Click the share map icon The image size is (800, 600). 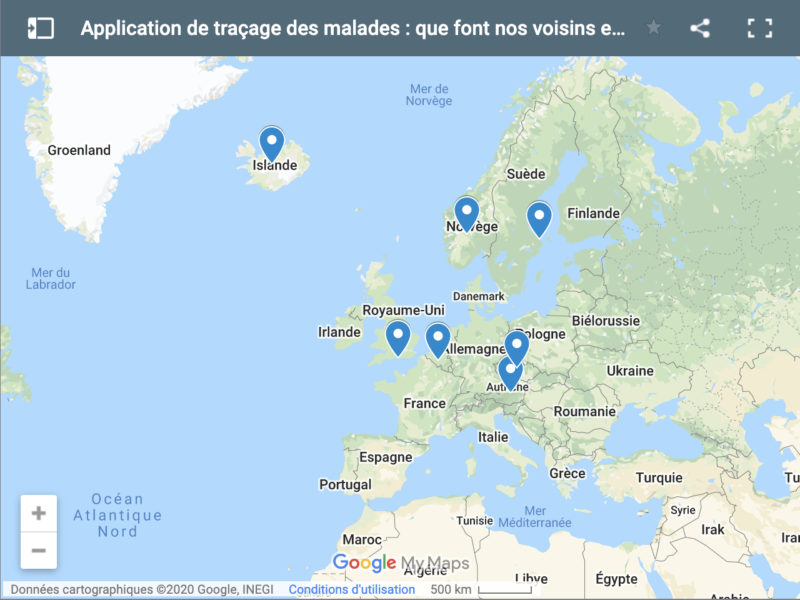700,28
